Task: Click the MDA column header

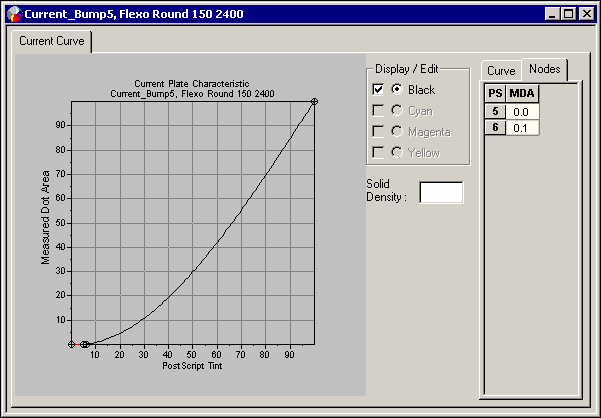Action: point(522,94)
